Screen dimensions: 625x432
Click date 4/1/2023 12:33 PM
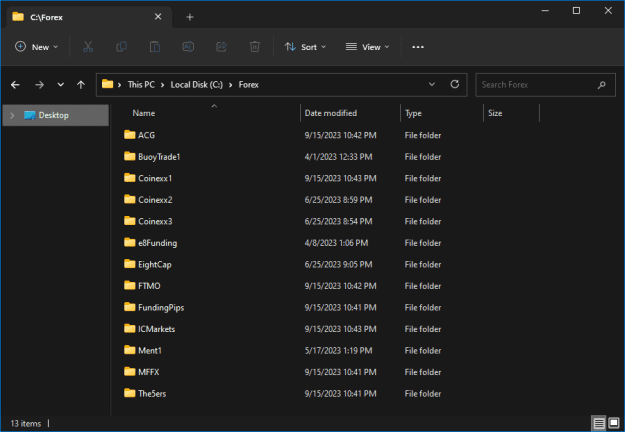(x=338, y=157)
